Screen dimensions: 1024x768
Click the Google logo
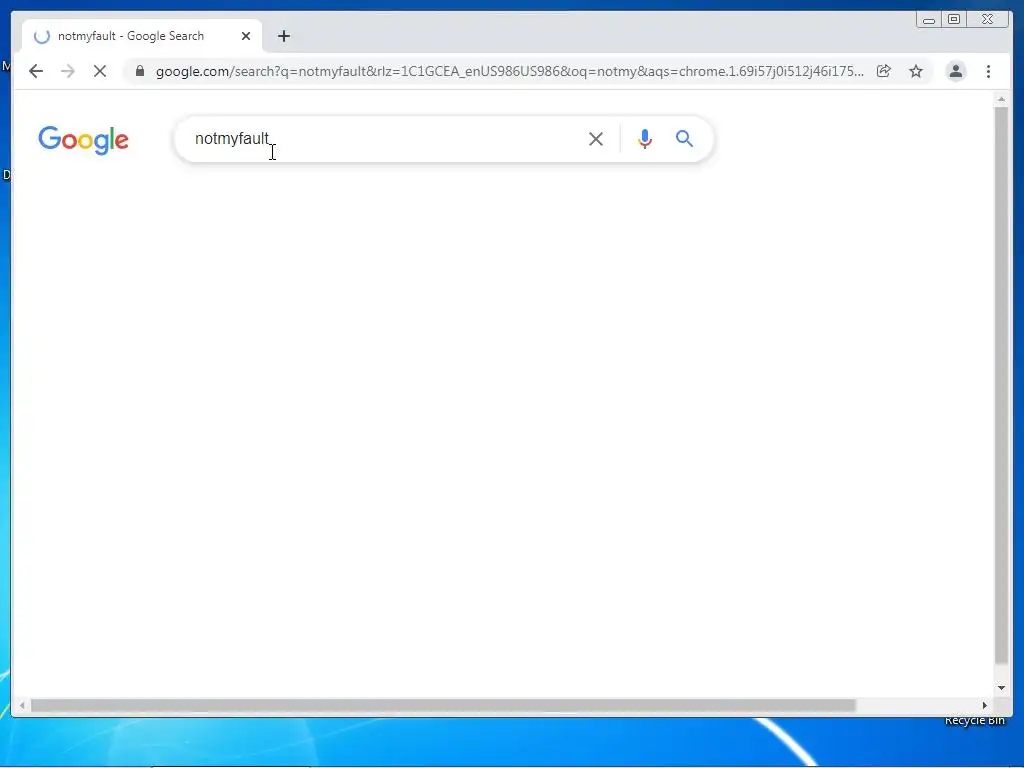pos(84,140)
